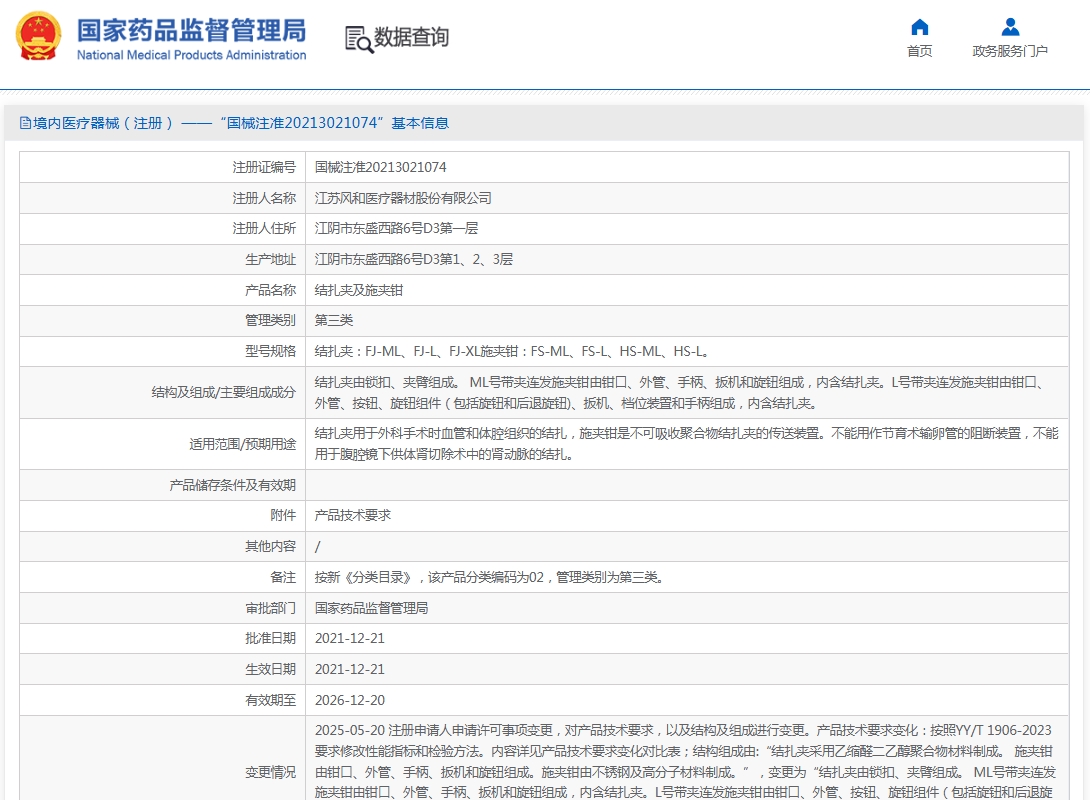Select effective date 2021-12-21 in 生效日期 row
The height and width of the screenshot is (800, 1090).
click(x=350, y=669)
